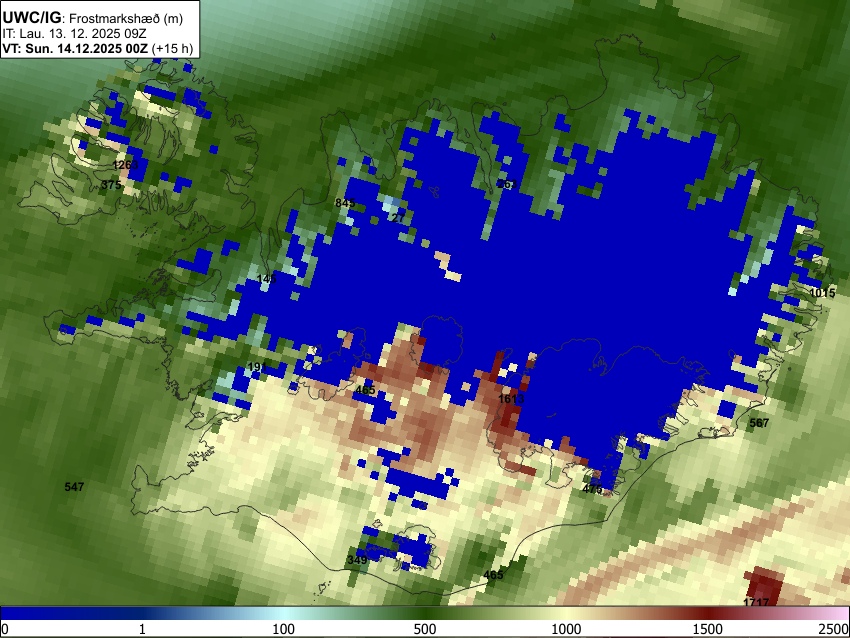Click the 845 value on the map
The height and width of the screenshot is (638, 850).
345,203
